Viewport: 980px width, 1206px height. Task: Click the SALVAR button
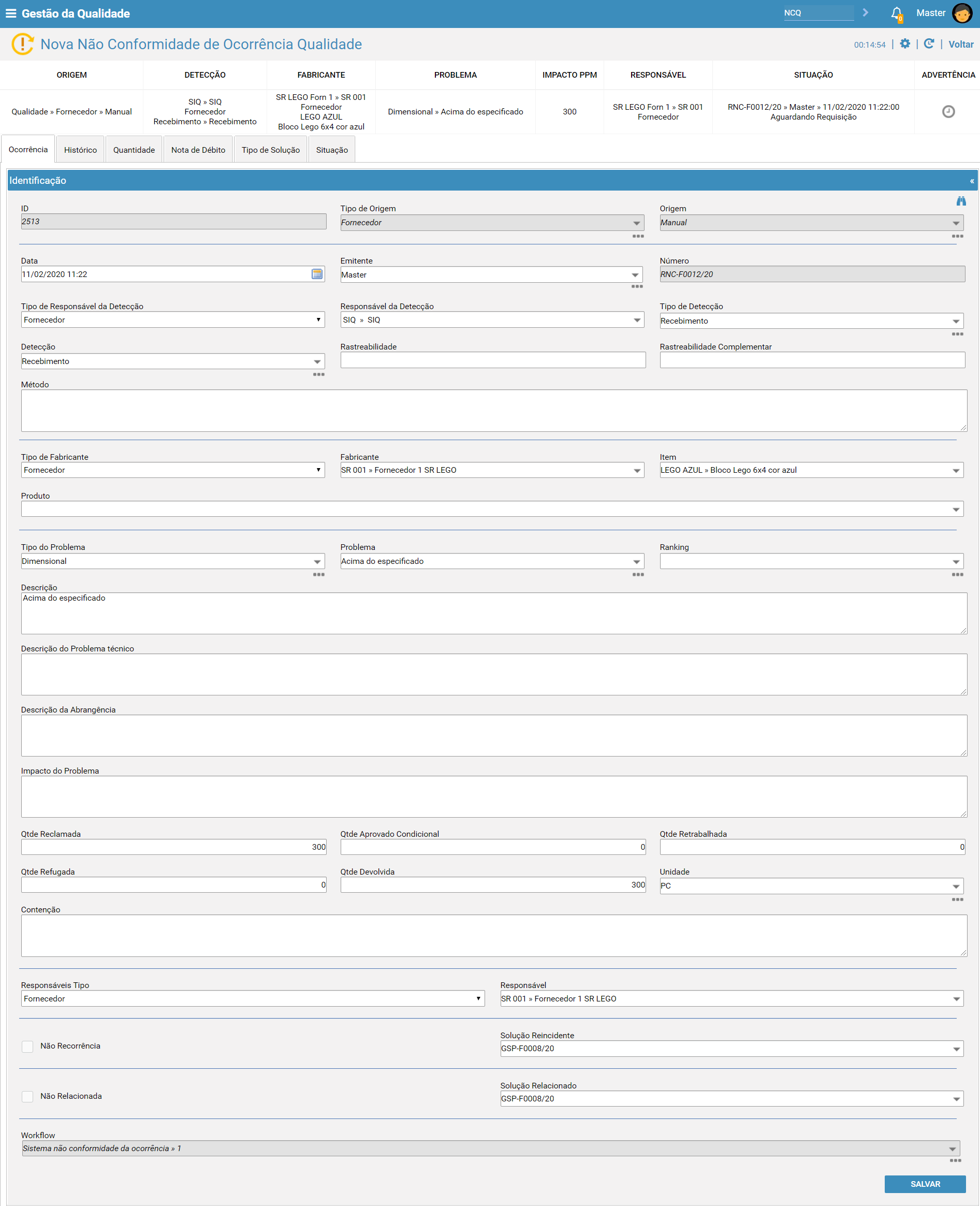(x=925, y=1184)
